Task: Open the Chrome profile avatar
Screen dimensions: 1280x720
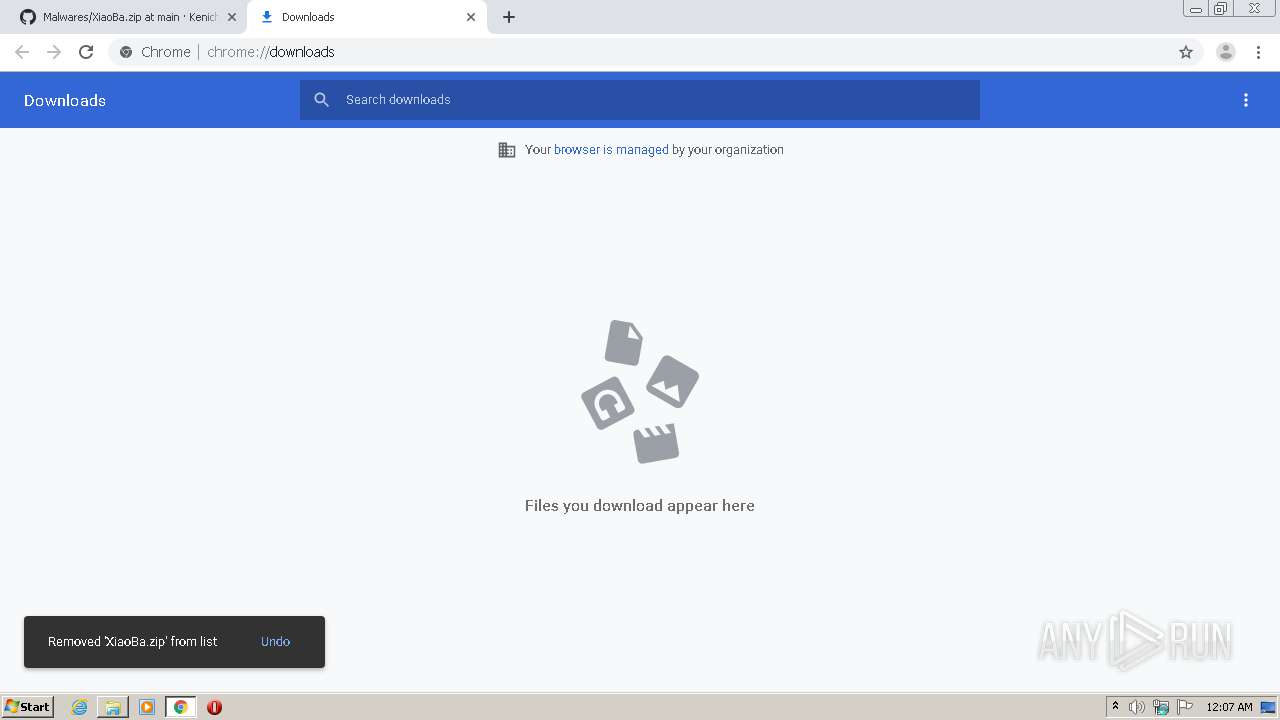Action: click(1226, 52)
